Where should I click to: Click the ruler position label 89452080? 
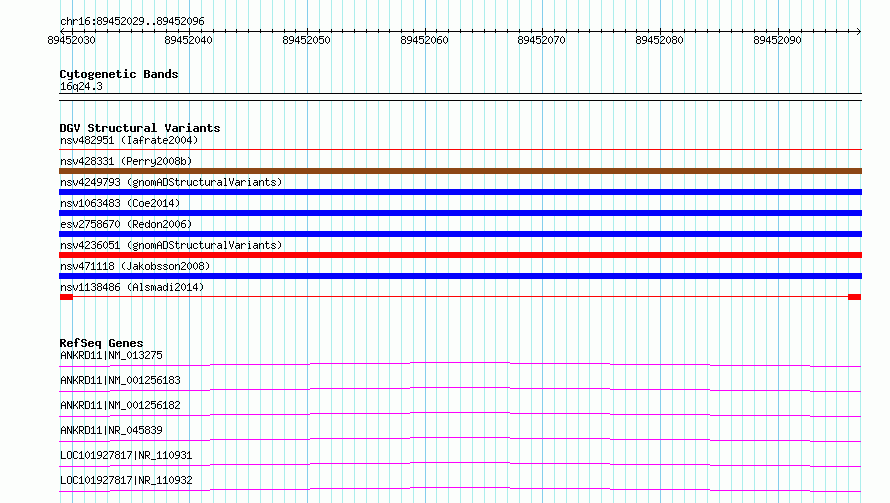point(660,40)
